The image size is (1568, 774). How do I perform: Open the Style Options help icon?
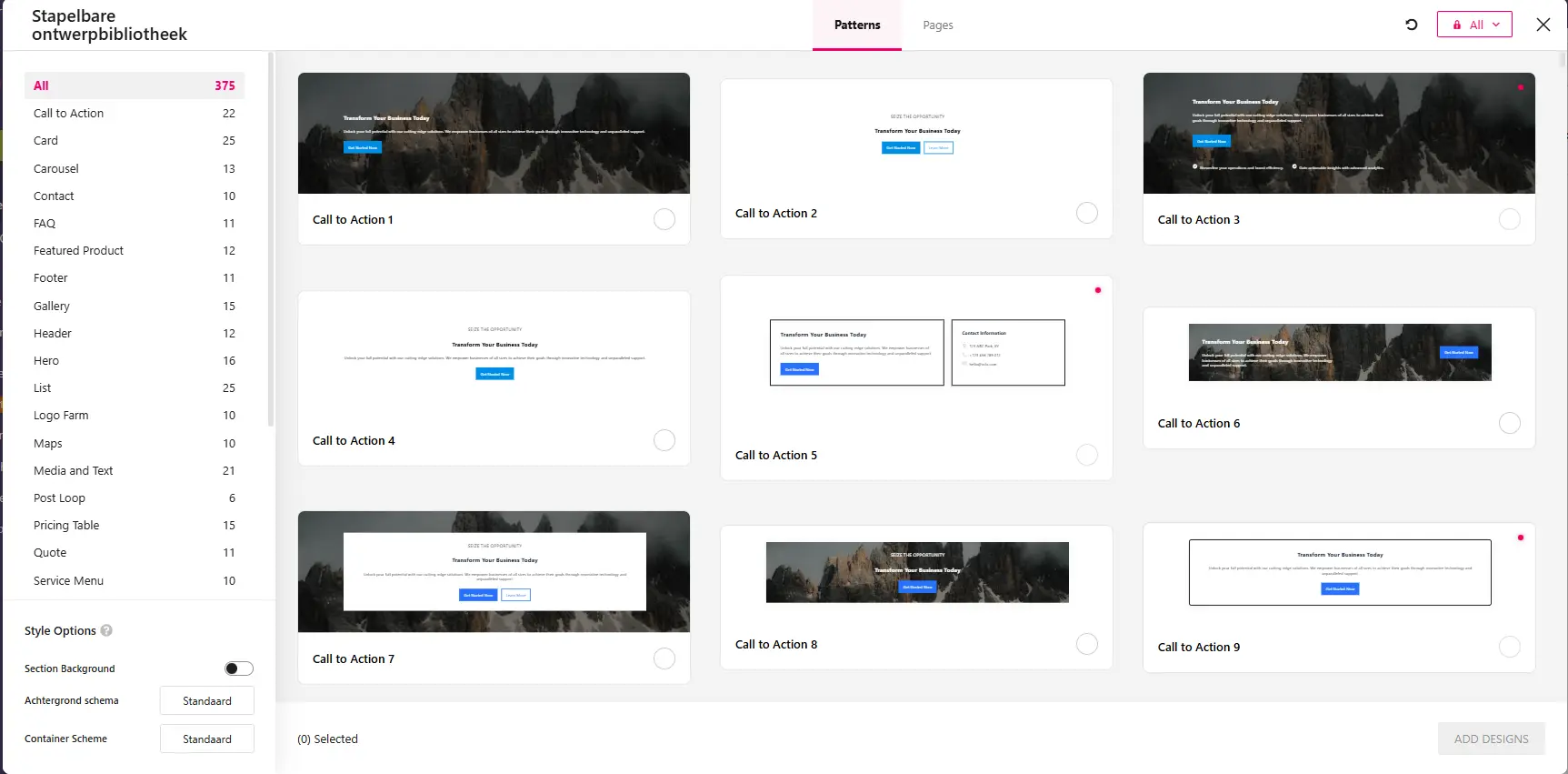(x=106, y=630)
